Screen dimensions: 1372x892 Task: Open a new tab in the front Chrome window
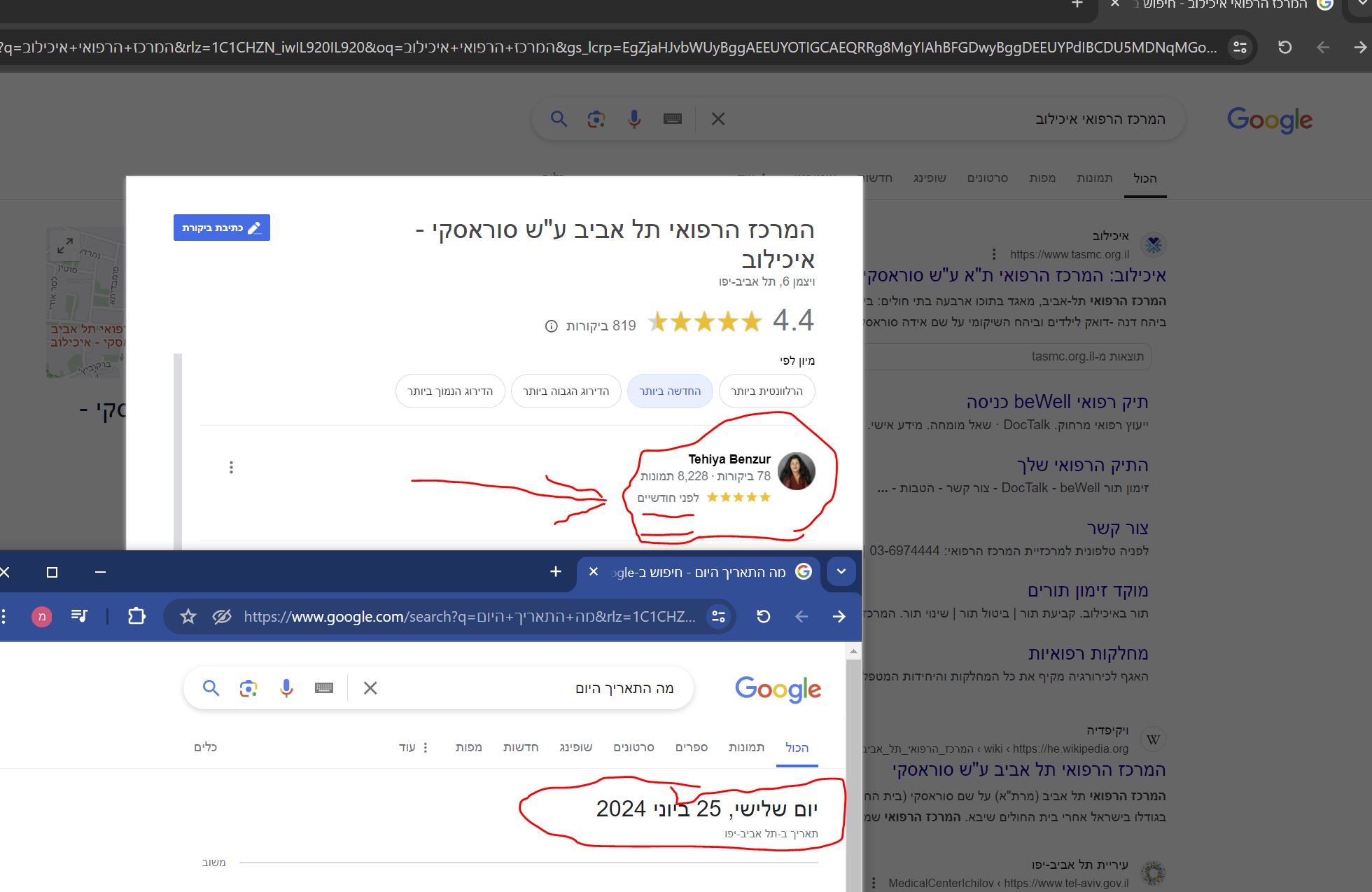556,572
